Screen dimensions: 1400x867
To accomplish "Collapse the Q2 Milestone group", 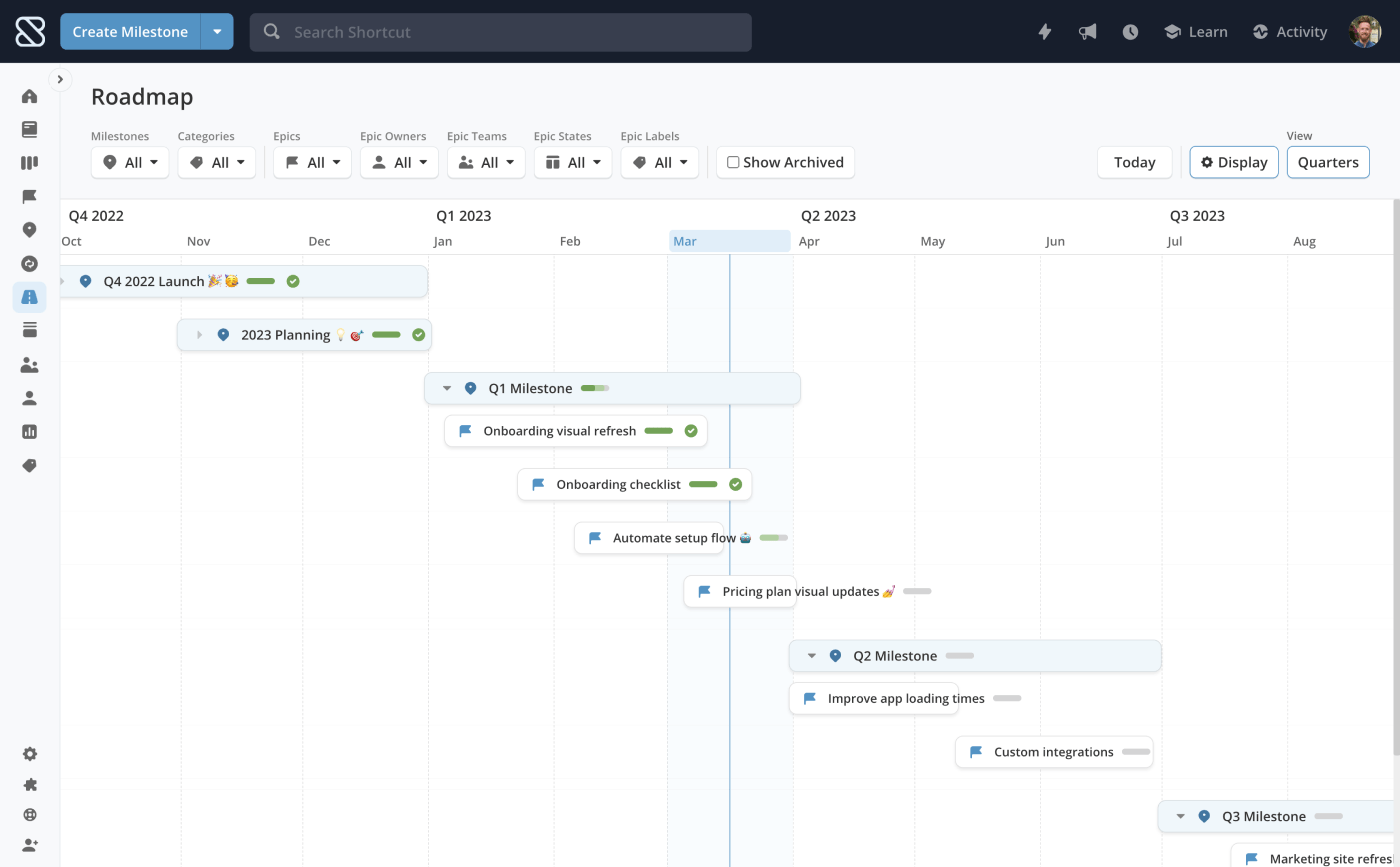I will pos(812,656).
